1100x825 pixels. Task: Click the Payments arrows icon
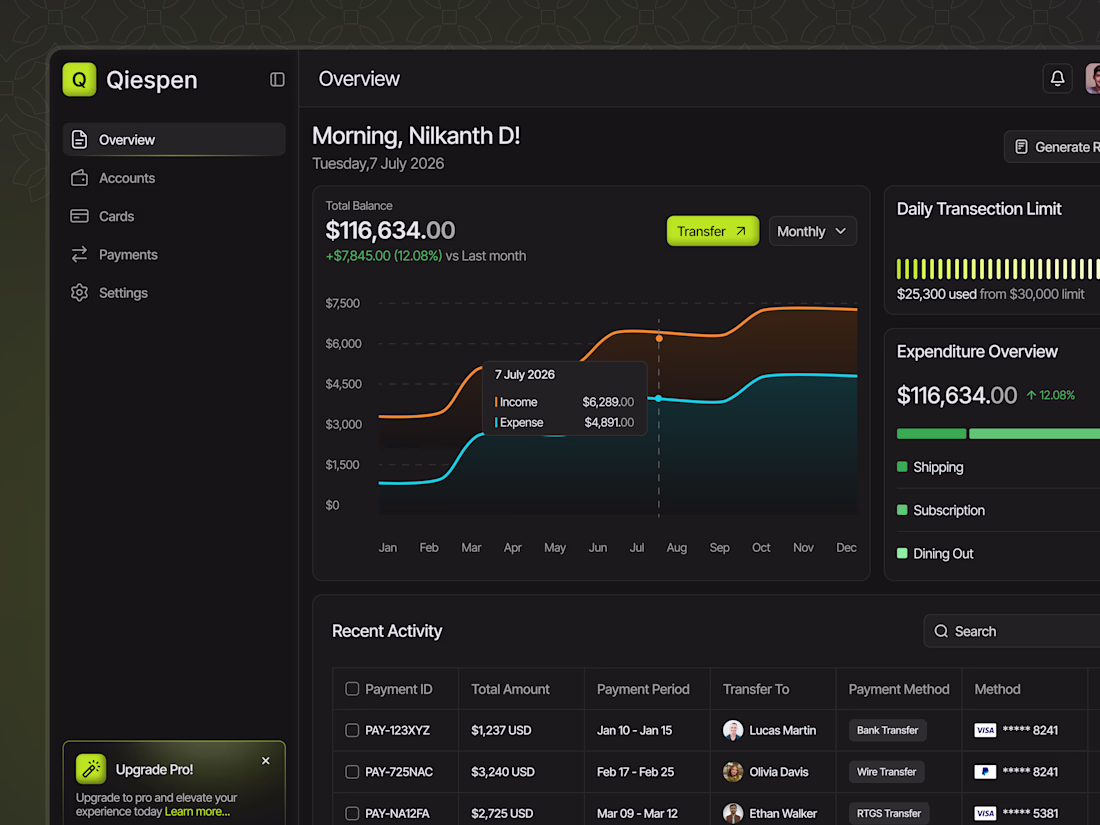[79, 255]
